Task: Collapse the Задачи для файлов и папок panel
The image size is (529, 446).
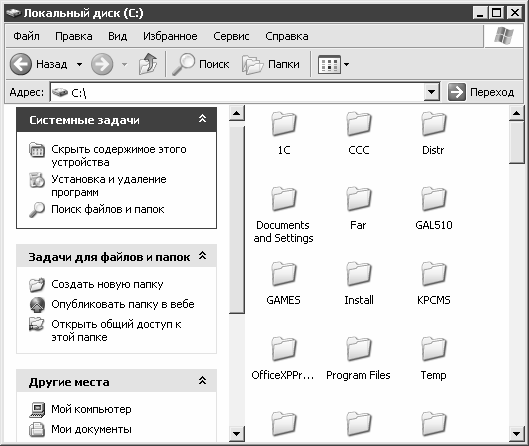Action: click(202, 256)
